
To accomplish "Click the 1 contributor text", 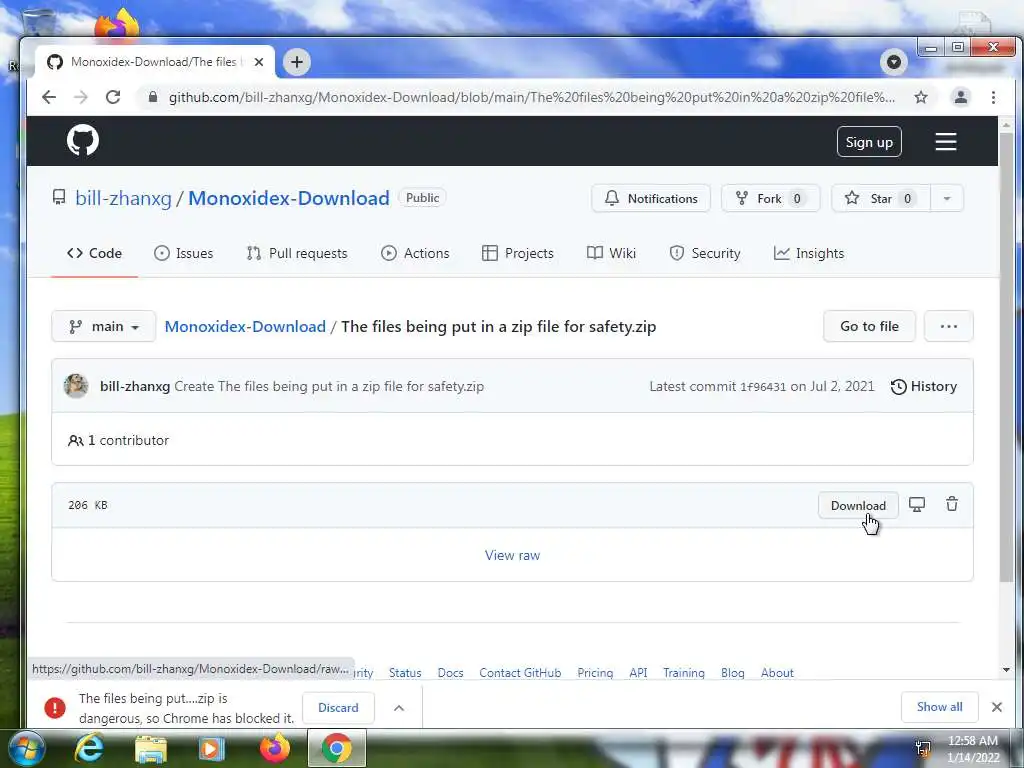I will (118, 440).
